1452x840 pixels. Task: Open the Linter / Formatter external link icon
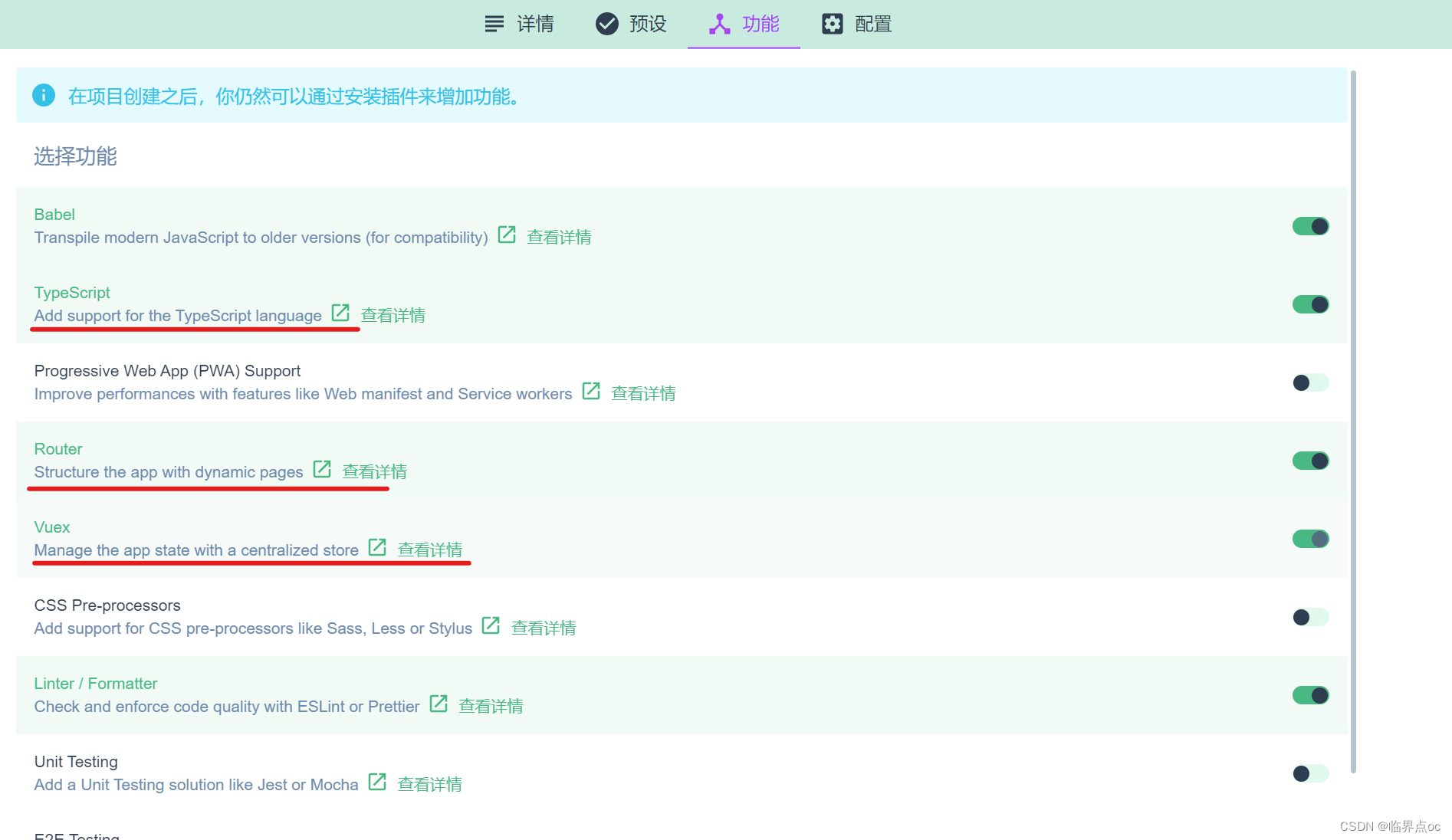[x=439, y=704]
